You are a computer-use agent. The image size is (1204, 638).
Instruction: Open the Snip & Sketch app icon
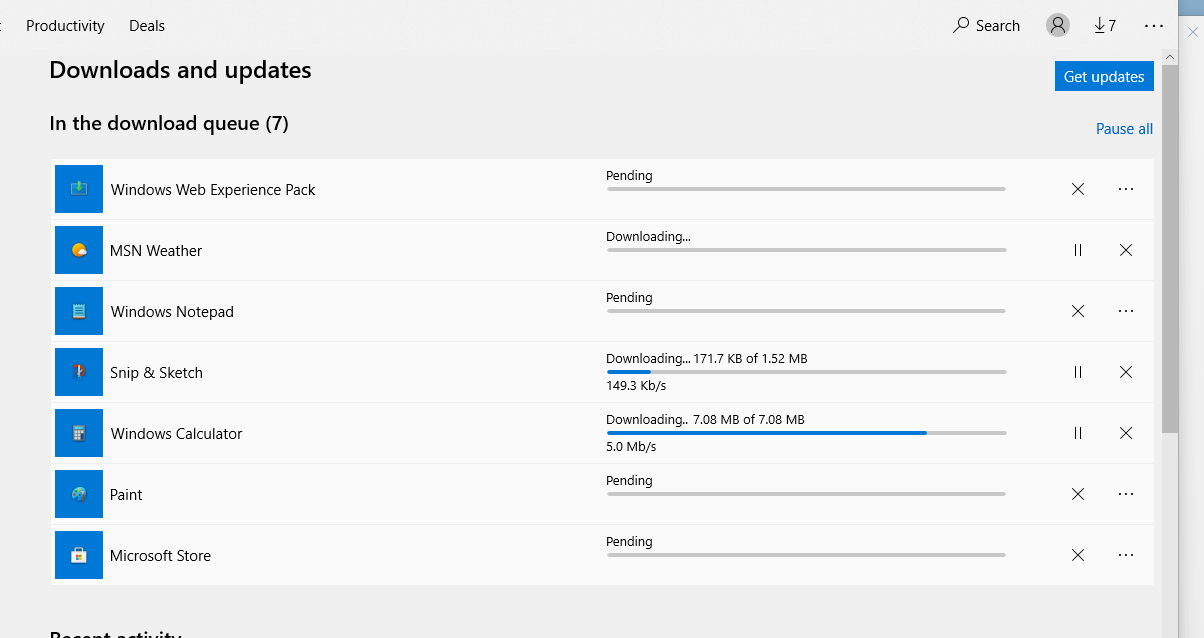79,372
